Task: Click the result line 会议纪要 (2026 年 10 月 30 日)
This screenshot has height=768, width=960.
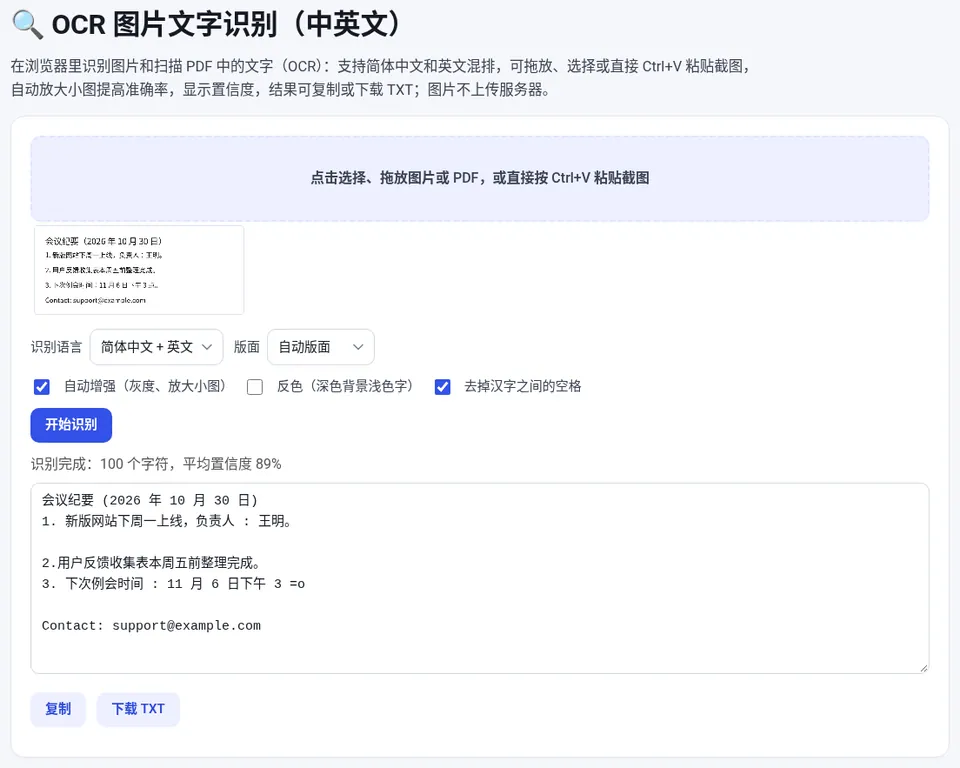Action: coord(150,500)
